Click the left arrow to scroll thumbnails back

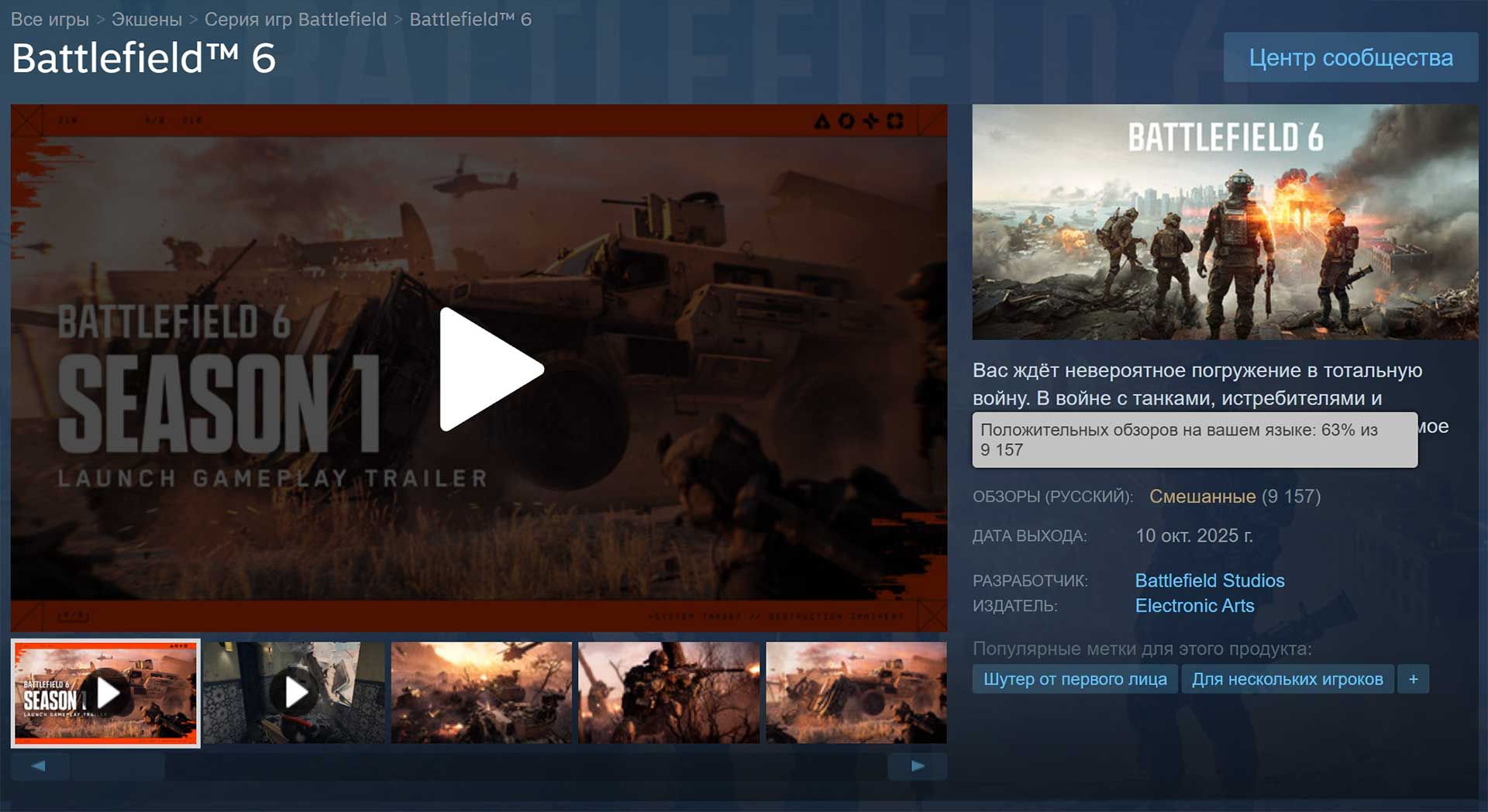coord(40,767)
